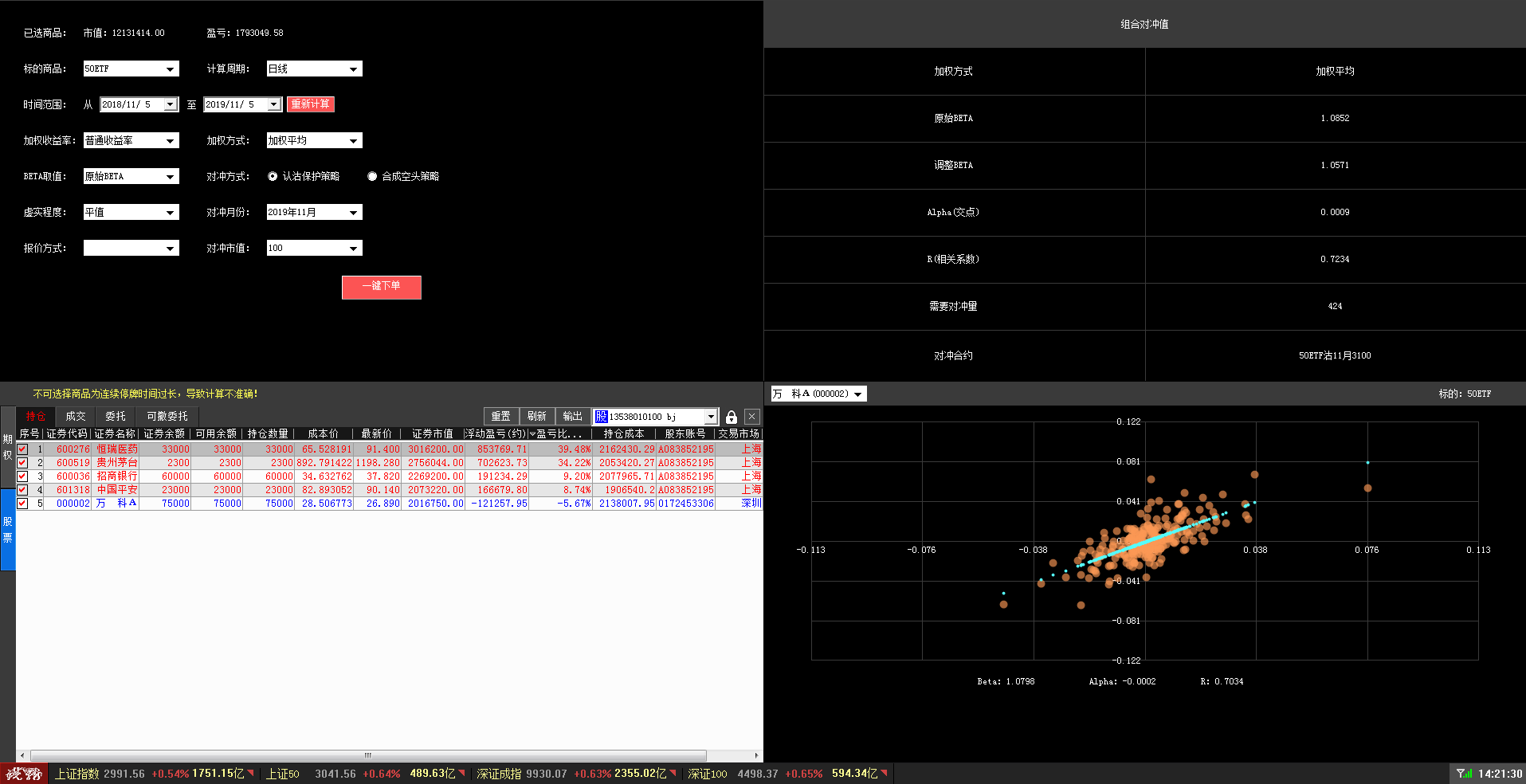Click the red arrow after 上证指数 turnover
Screen dimensions: 1526x784
coord(251,774)
